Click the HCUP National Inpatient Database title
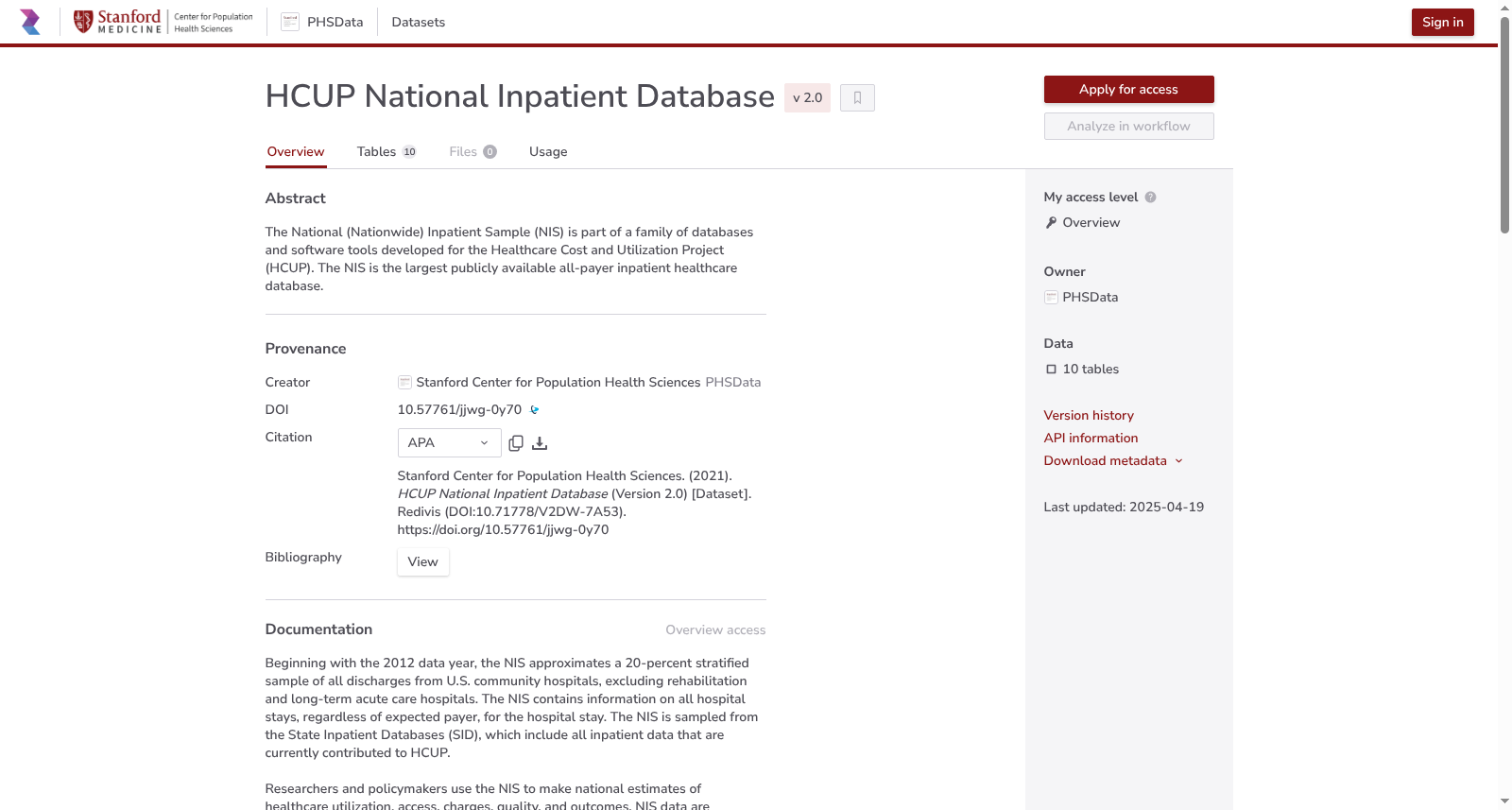This screenshot has width=1512, height=810. tap(520, 96)
